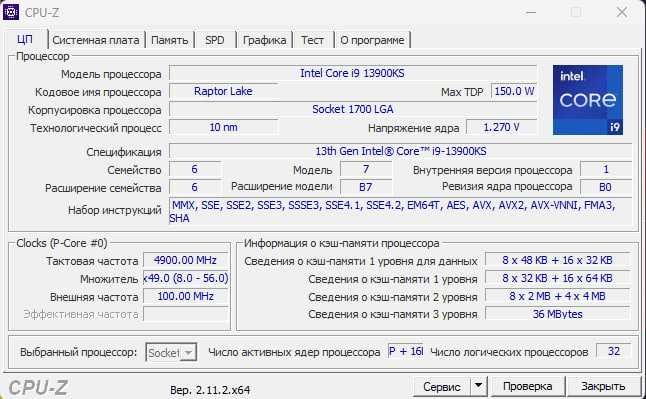
Task: Click the Закрыть button
Action: [604, 386]
